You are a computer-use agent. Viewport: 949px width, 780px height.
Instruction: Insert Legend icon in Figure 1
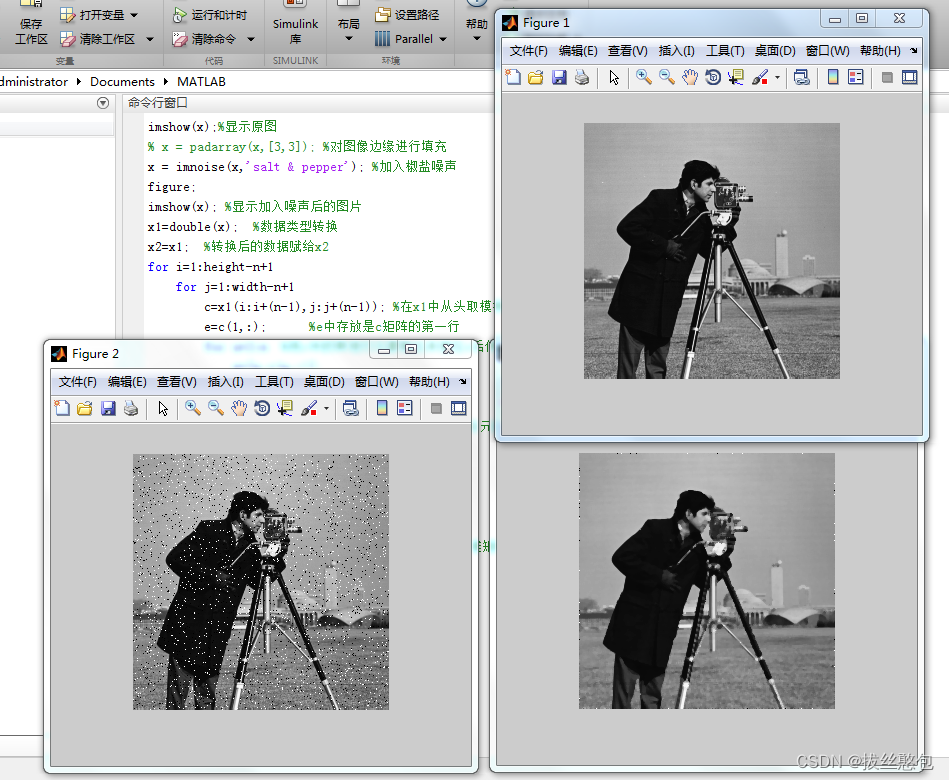click(x=856, y=77)
